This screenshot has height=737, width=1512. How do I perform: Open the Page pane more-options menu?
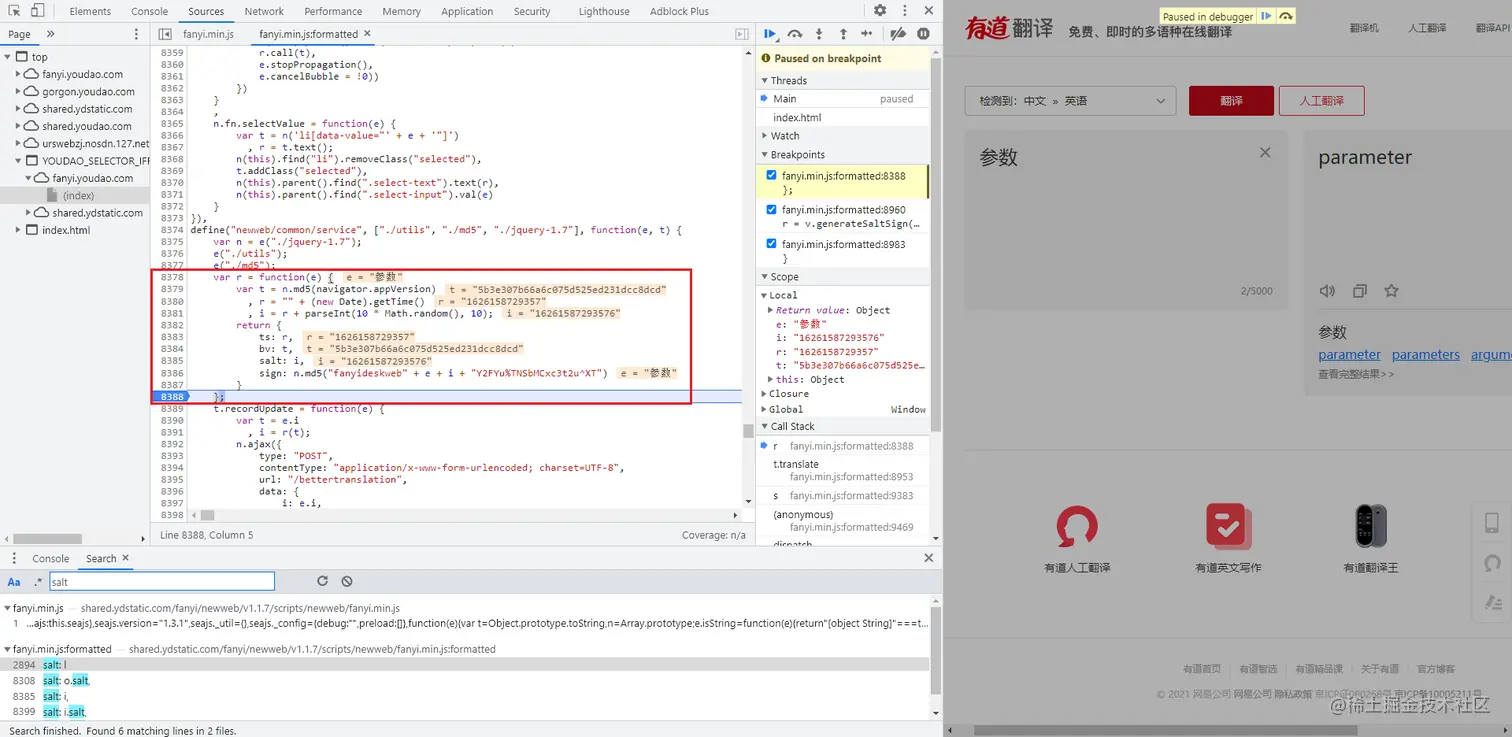point(137,34)
